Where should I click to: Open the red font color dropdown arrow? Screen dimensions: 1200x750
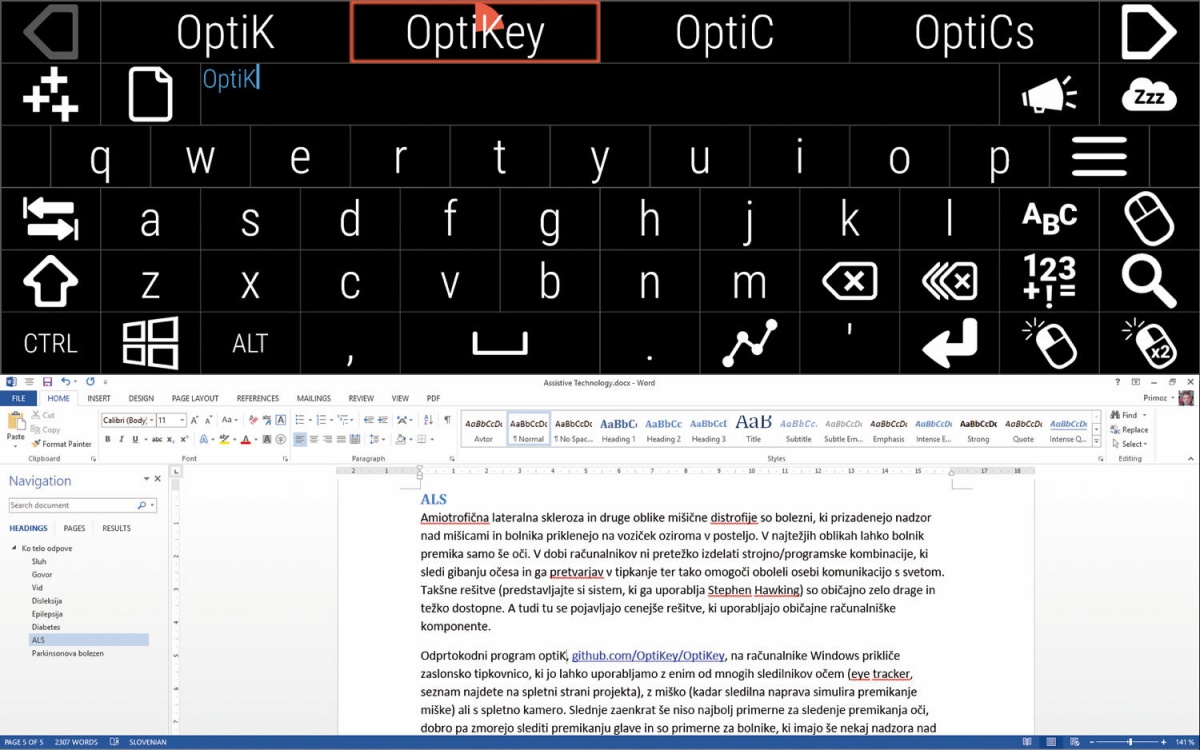click(x=256, y=439)
